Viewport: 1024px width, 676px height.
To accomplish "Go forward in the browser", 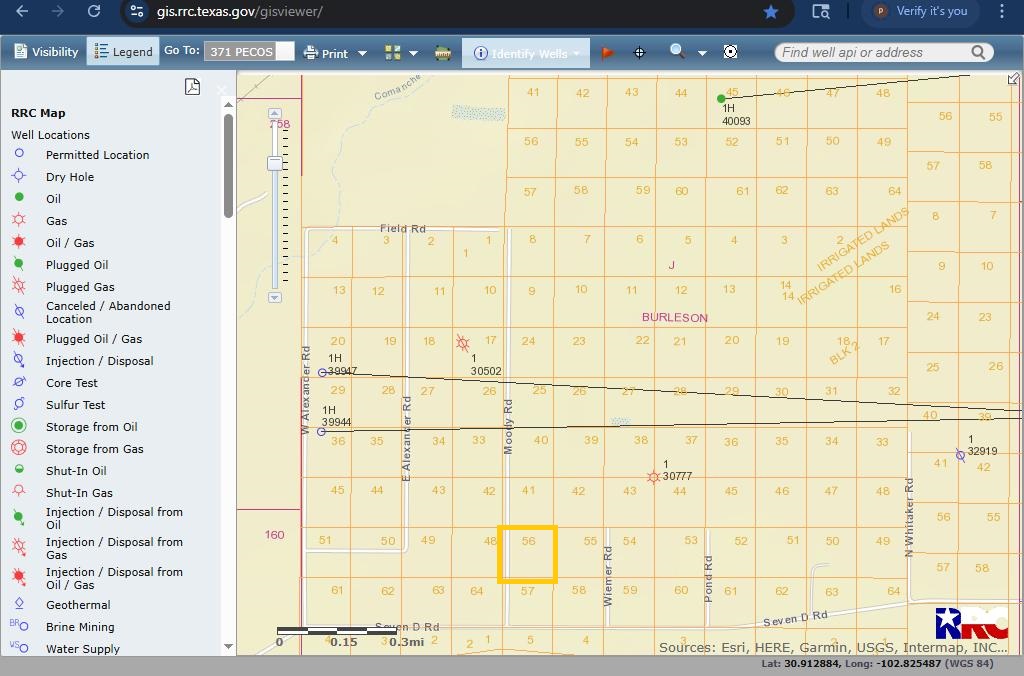I will point(57,11).
